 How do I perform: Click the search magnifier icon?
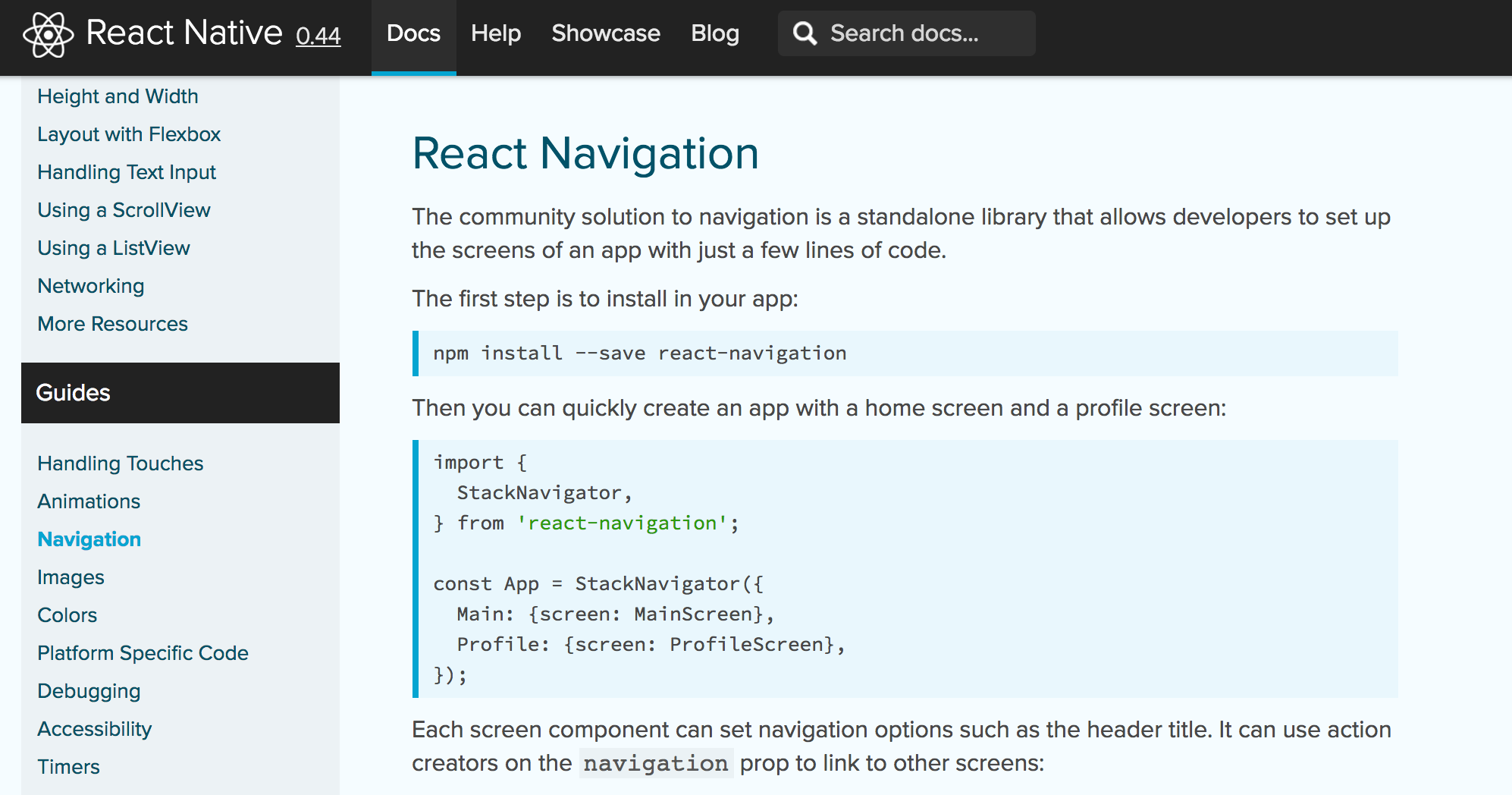[x=805, y=33]
